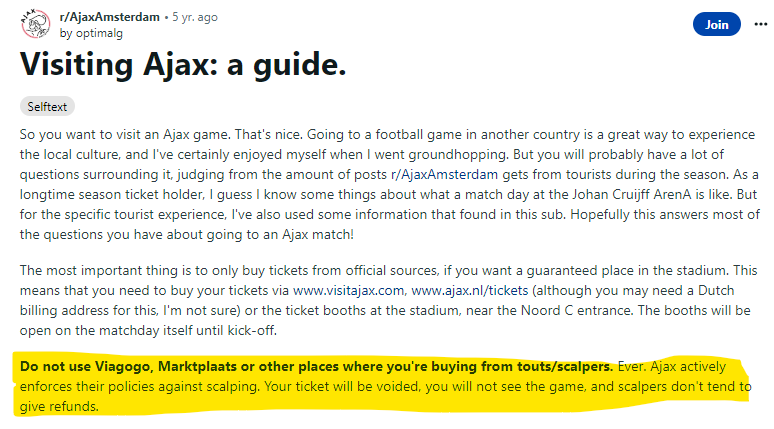774x429 pixels.
Task: Click the "5 yr. ago" timestamp
Action: pyautogui.click(x=194, y=17)
